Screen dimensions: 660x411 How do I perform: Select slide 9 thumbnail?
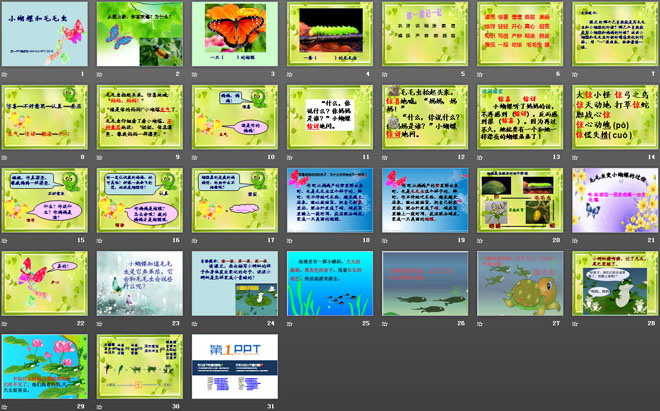pyautogui.click(x=140, y=117)
